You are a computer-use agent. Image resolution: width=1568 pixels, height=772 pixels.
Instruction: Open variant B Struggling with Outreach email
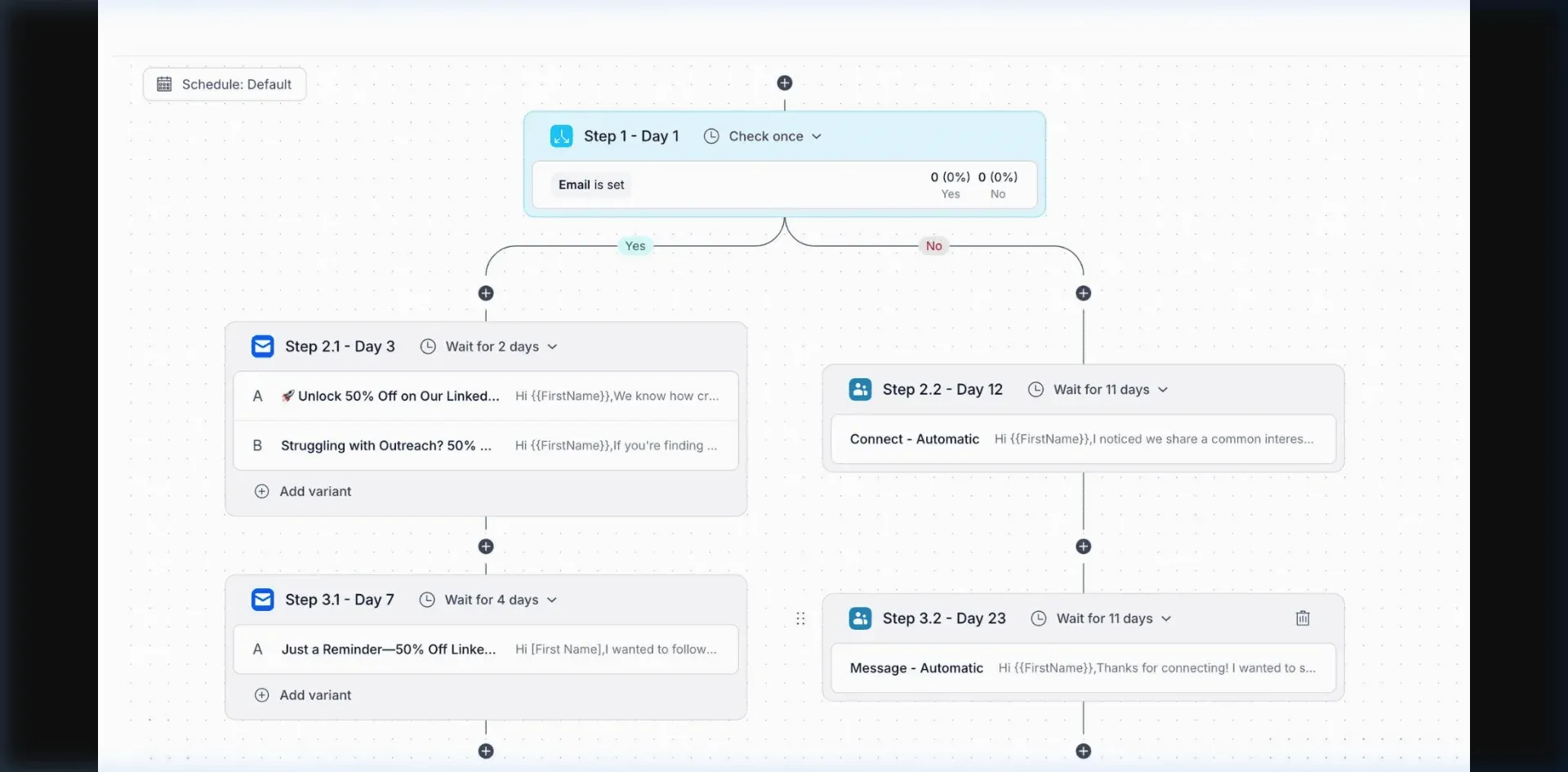486,445
